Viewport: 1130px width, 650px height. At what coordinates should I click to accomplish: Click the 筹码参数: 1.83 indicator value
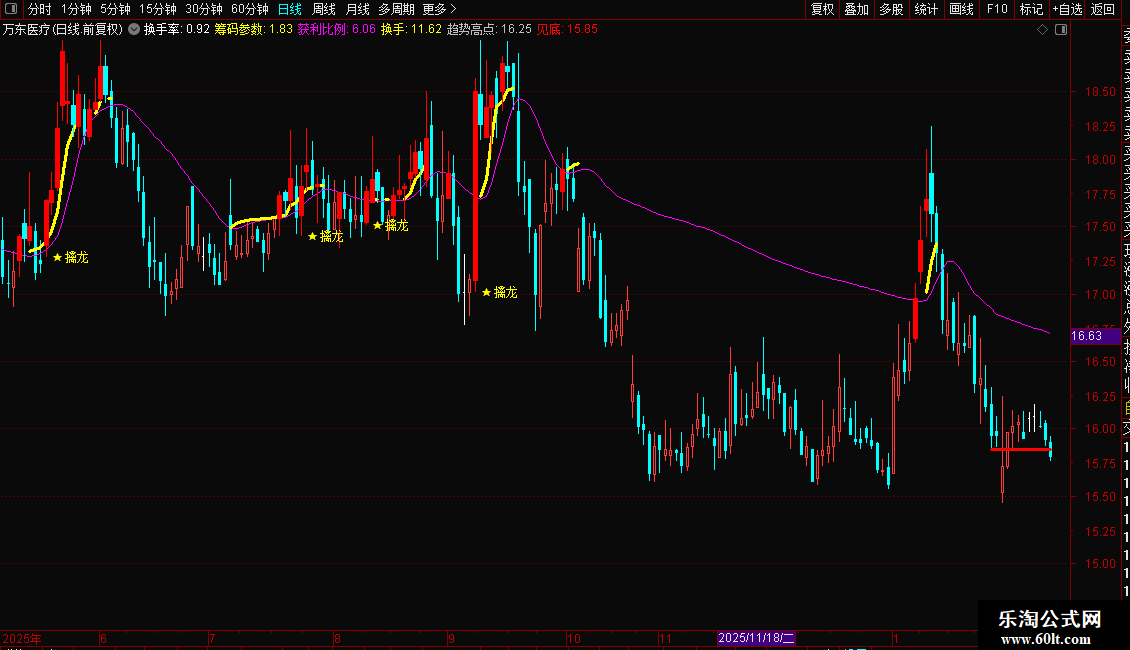254,30
